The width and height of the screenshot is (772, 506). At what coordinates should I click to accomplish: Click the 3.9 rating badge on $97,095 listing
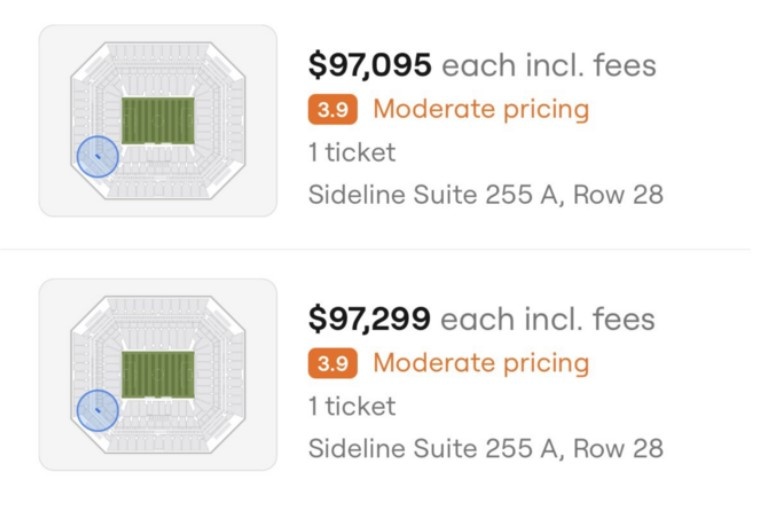(331, 110)
